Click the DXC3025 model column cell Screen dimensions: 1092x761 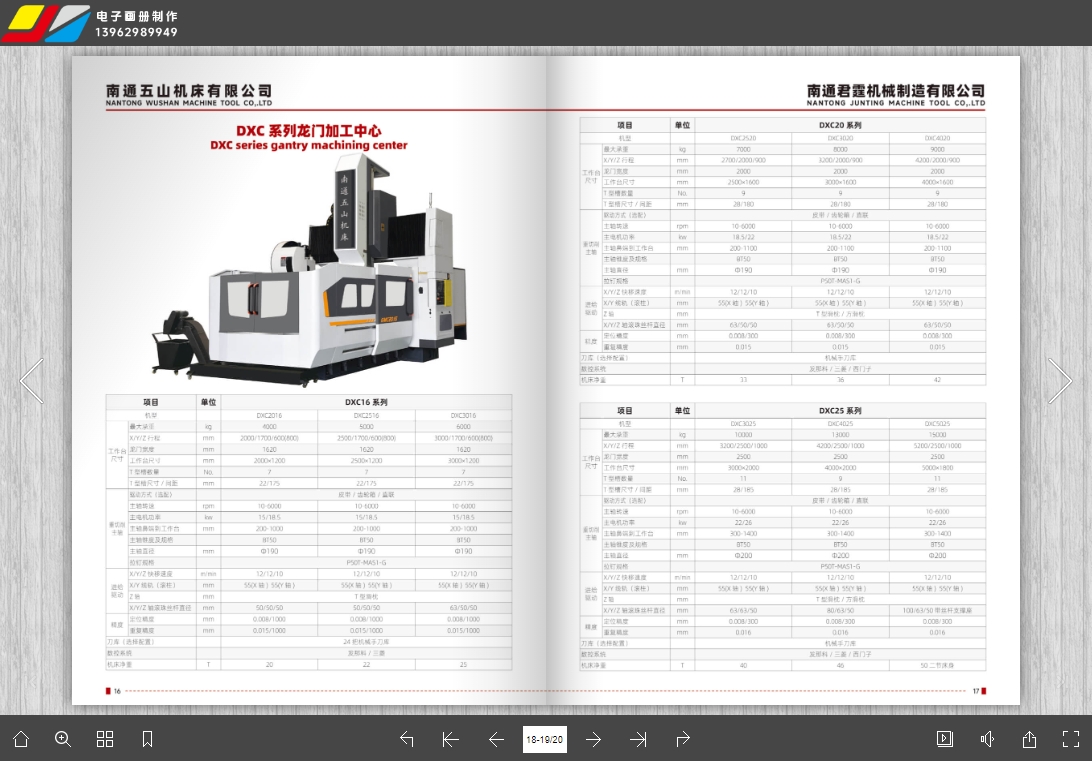pos(743,423)
